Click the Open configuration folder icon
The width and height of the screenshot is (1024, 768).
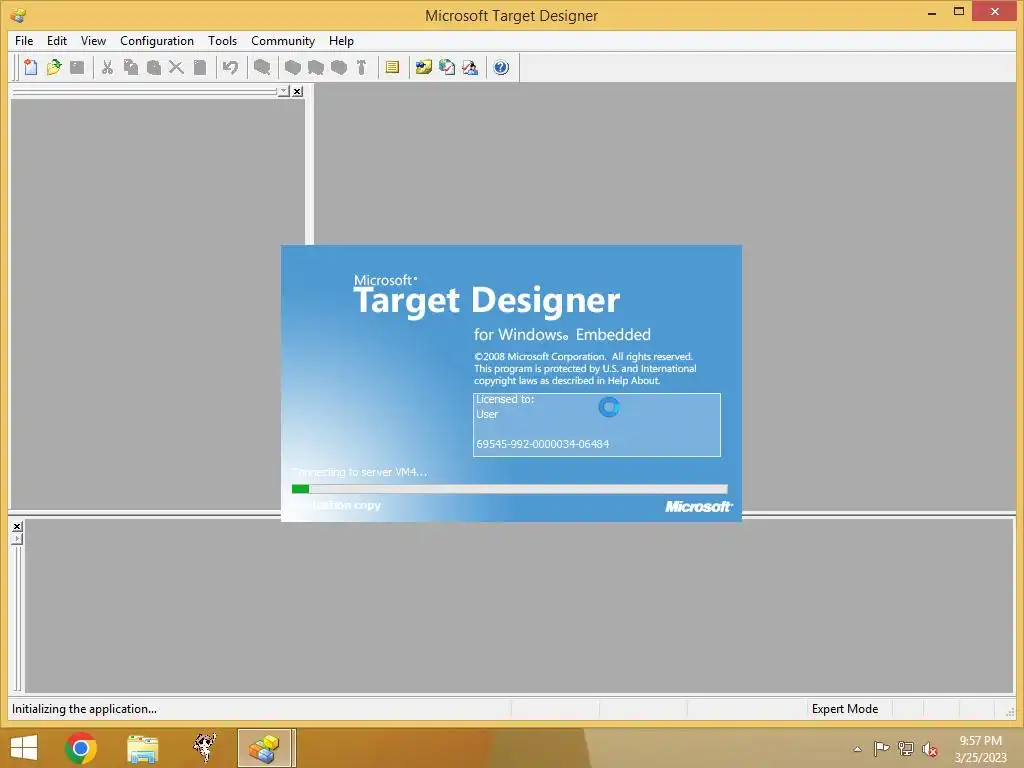[x=54, y=67]
